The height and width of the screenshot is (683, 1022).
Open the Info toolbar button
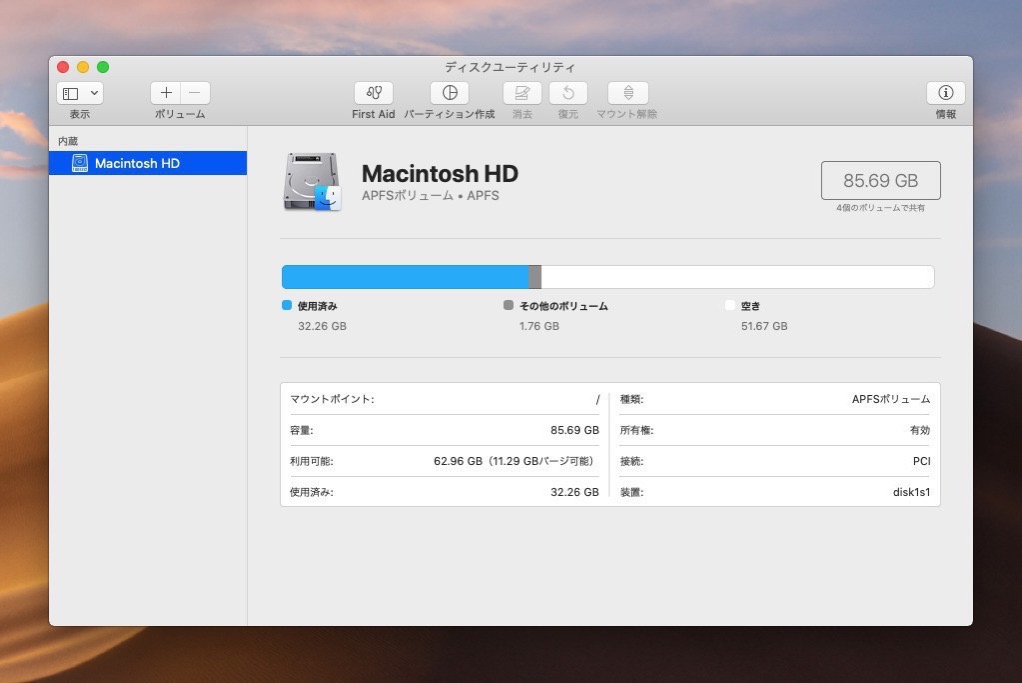945,93
